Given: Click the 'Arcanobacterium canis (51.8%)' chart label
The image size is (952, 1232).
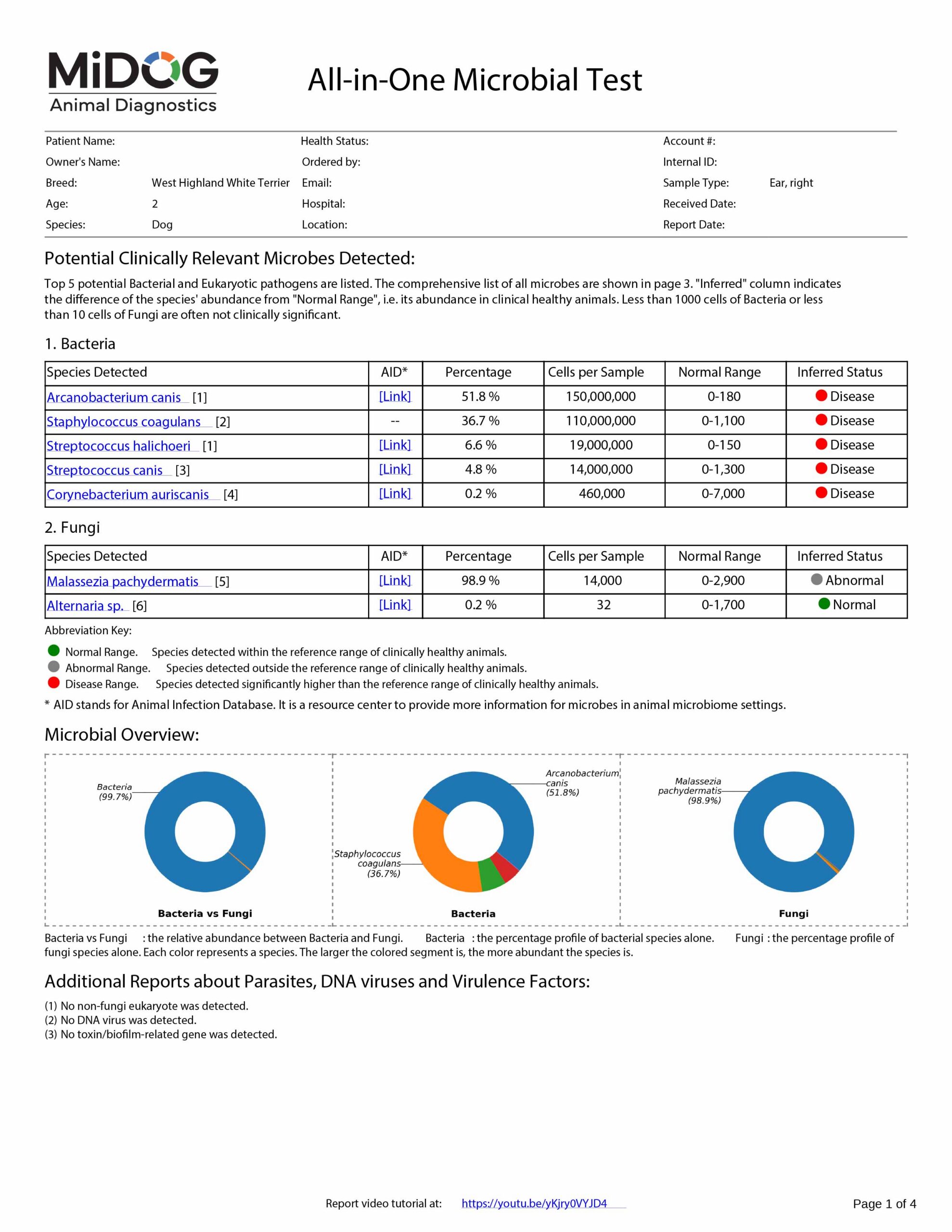Looking at the screenshot, I should (582, 783).
